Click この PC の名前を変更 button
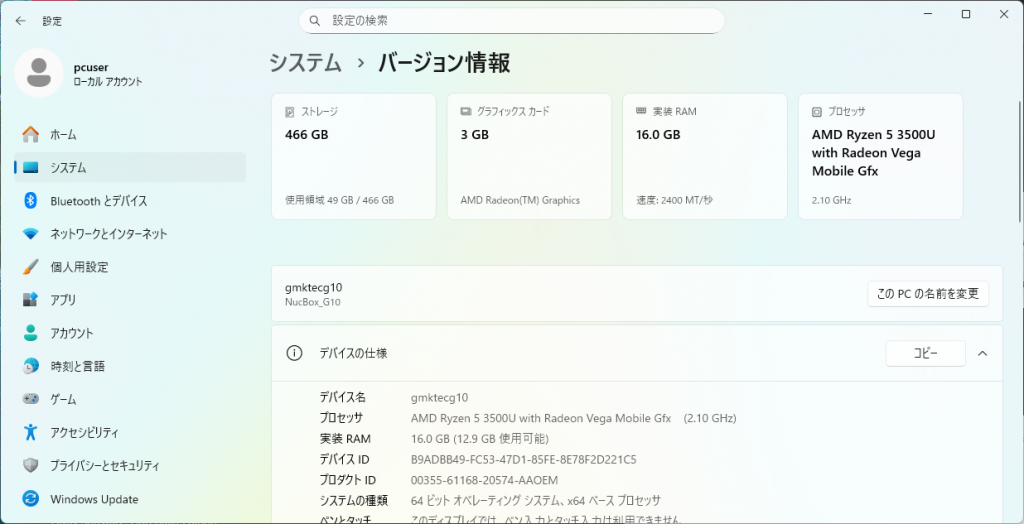1024x524 pixels. pyautogui.click(x=927, y=294)
